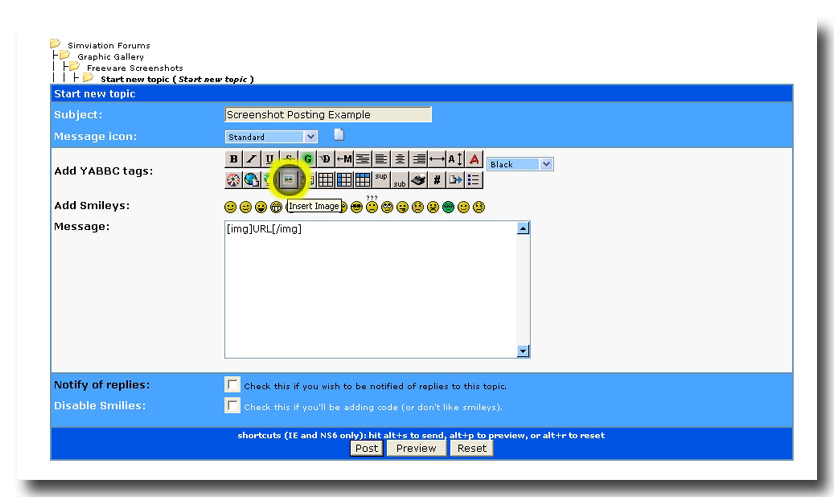The height and width of the screenshot is (497, 834).
Task: Click the message icon page preview
Action: point(338,135)
